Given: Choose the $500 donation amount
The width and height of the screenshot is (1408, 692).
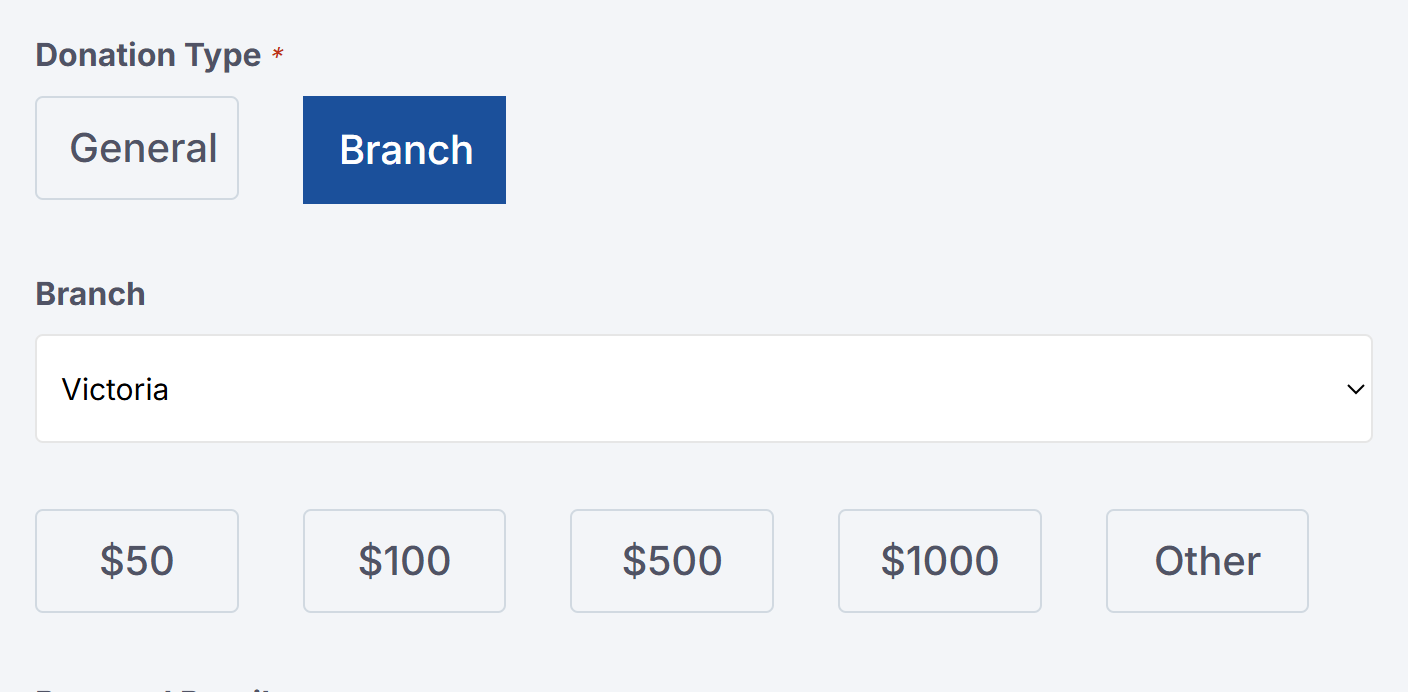Looking at the screenshot, I should coord(671,561).
